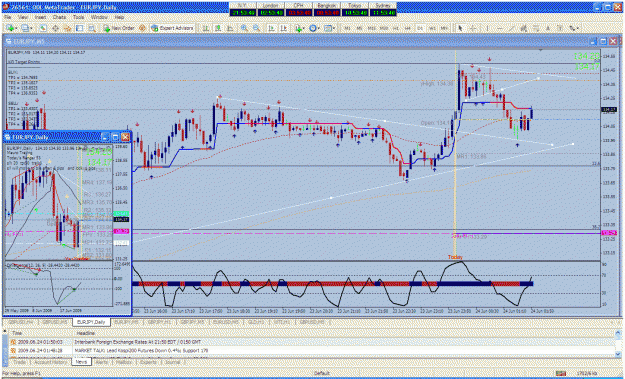Viewport: 625px width, 379px height.
Task: Zoom in on the chart
Action: (244, 28)
